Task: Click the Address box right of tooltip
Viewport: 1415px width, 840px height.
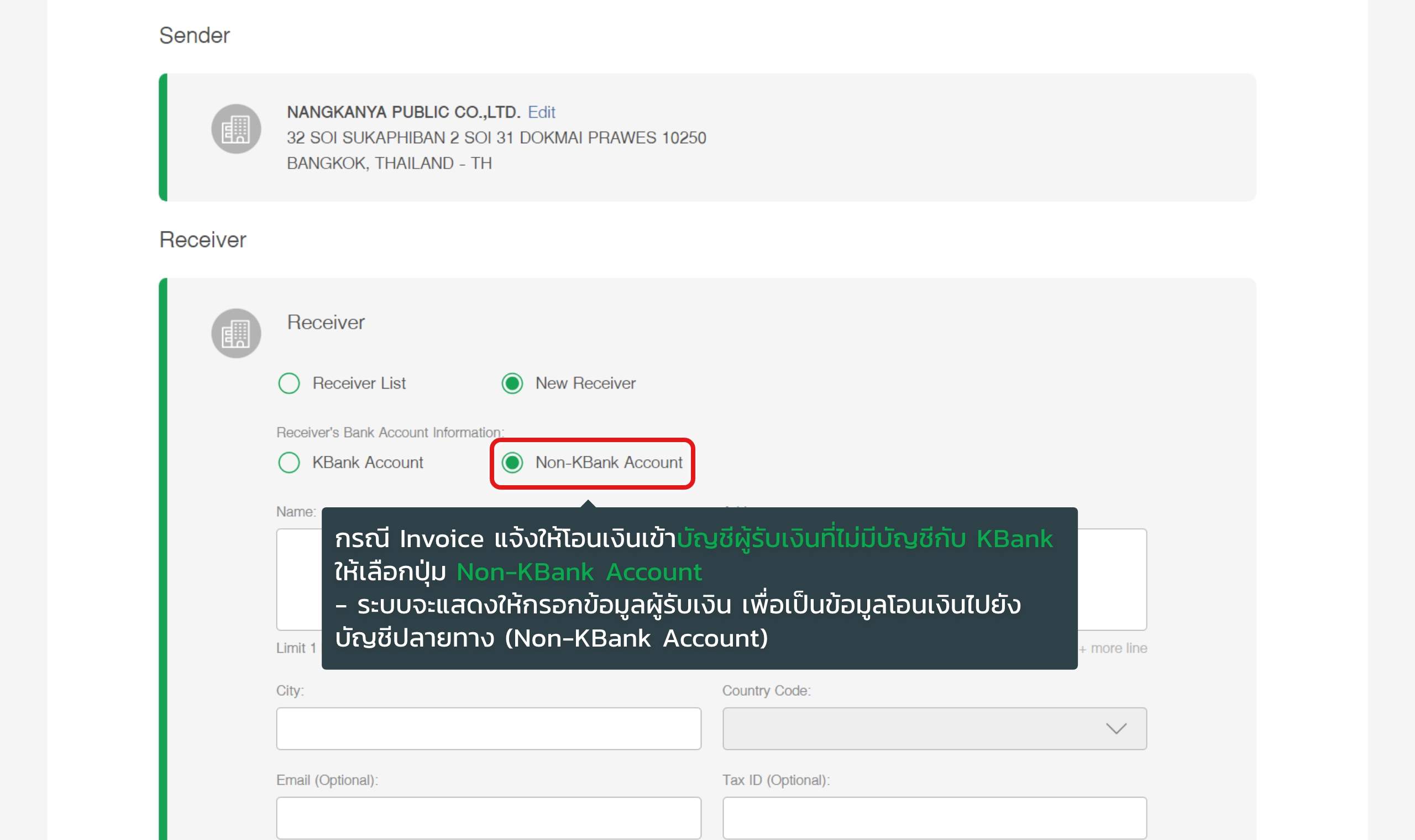Action: tap(1112, 579)
